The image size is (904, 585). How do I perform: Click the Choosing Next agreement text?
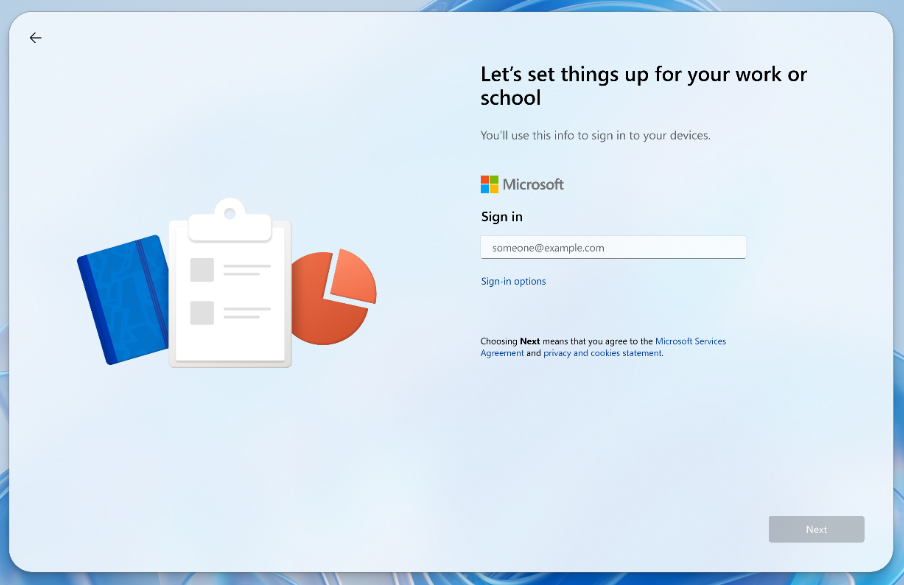click(530, 341)
